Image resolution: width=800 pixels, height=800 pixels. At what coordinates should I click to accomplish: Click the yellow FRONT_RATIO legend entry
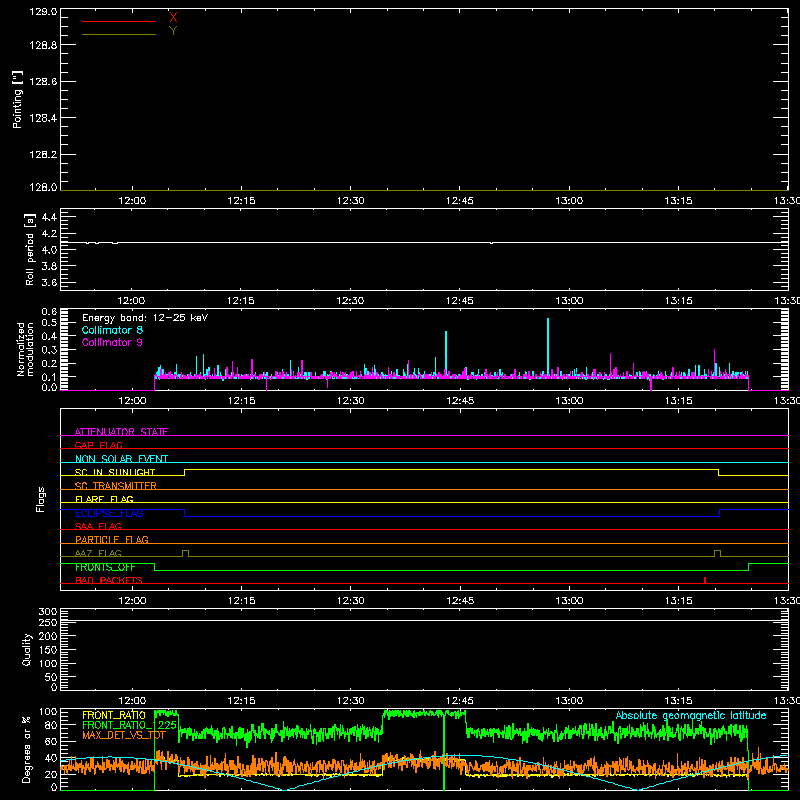(114, 715)
